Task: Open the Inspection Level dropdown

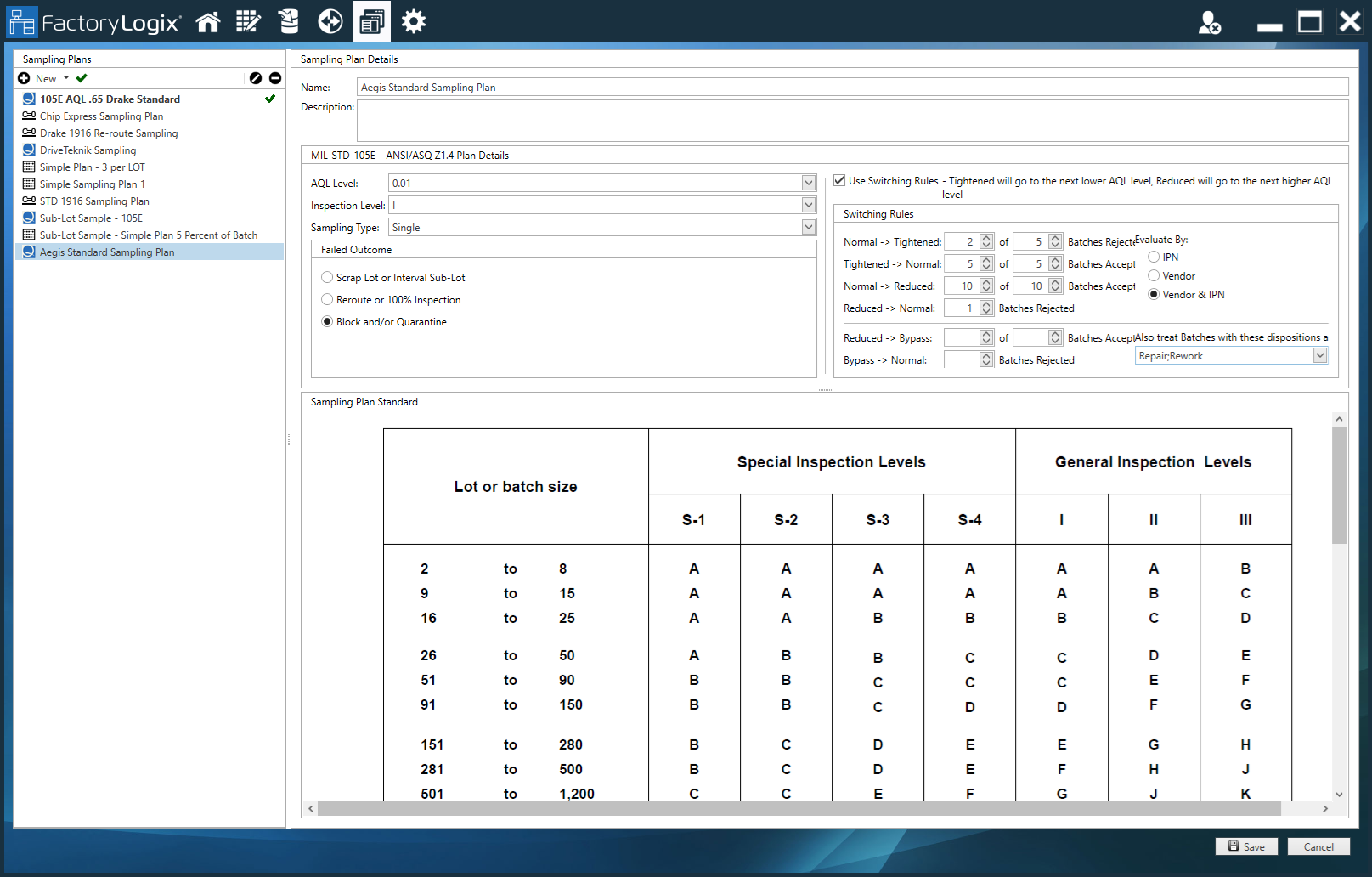Action: (809, 205)
